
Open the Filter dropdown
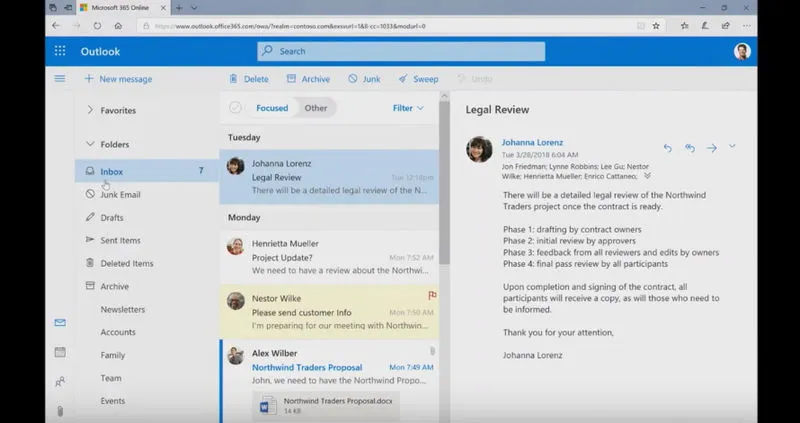(408, 108)
